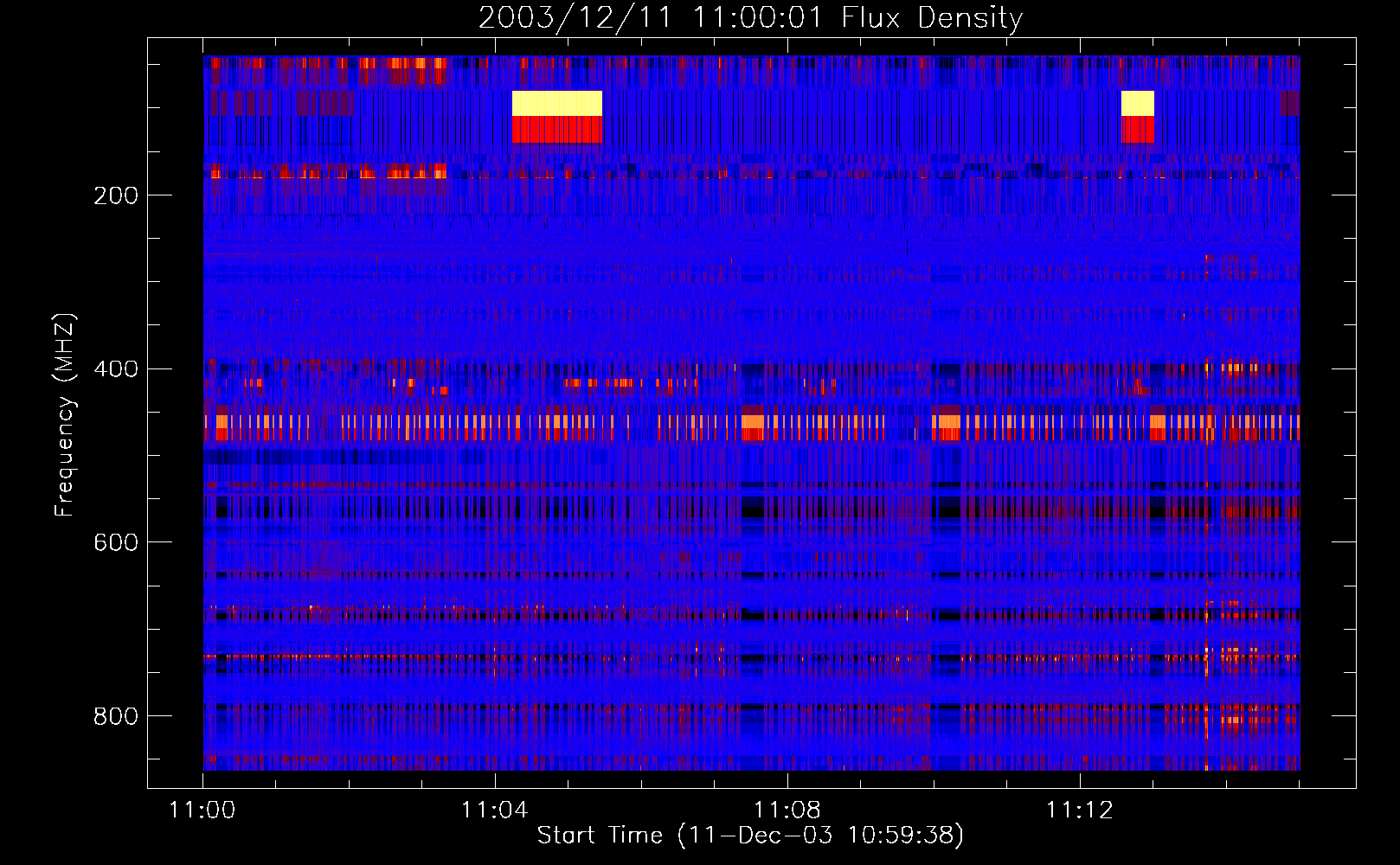The width and height of the screenshot is (1400, 865).
Task: Click the 11:00 time tick label
Action: [202, 810]
